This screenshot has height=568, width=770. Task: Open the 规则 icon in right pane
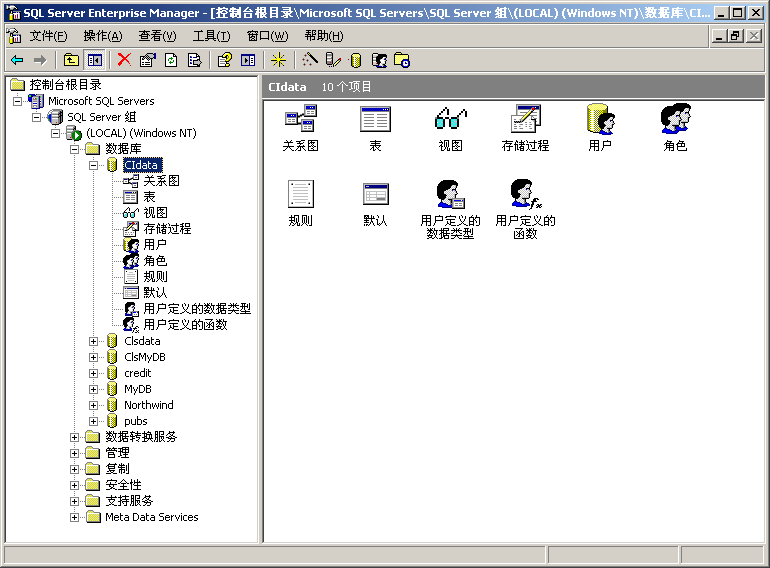(301, 203)
